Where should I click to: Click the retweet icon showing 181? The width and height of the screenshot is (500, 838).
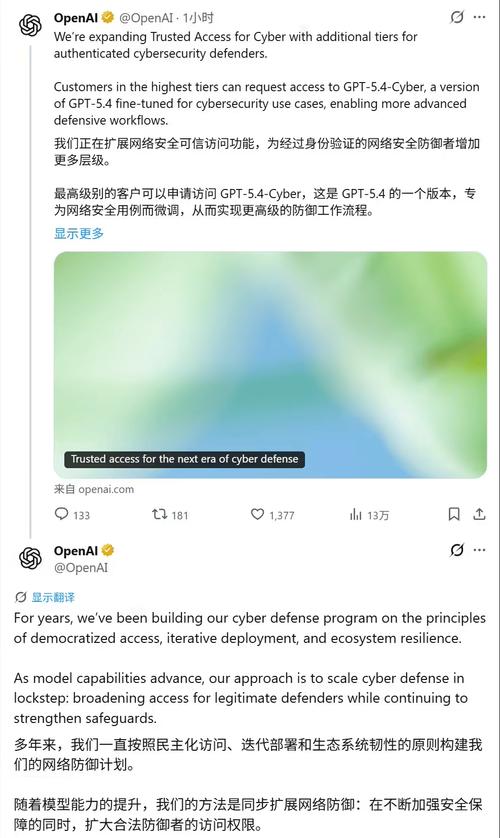click(159, 514)
